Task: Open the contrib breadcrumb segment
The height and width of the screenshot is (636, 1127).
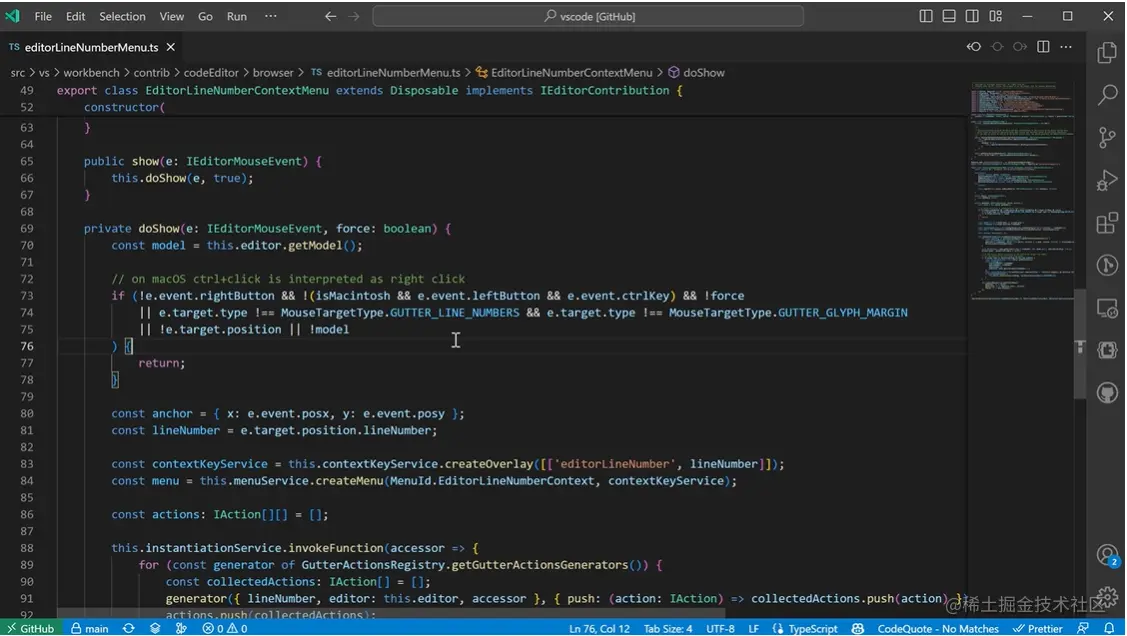Action: [x=152, y=73]
